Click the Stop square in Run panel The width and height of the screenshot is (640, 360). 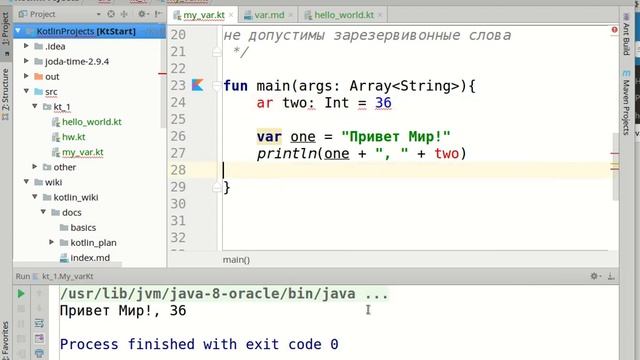click(21, 309)
